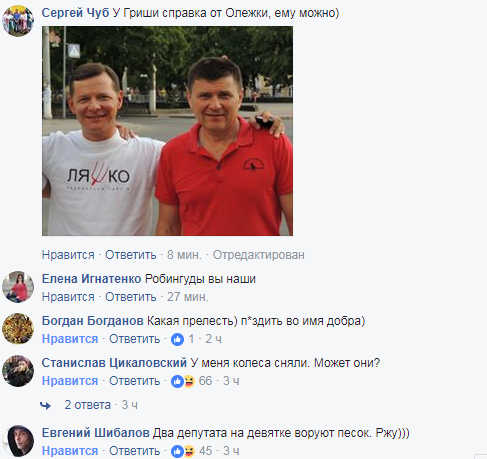The image size is (487, 459).
Task: Toggle Нравится on Евгений Шибалов's comment
Action: pos(70,451)
